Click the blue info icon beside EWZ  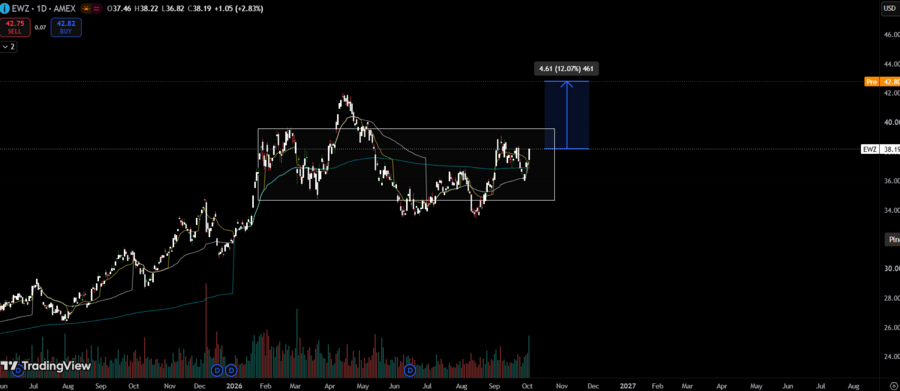[x=4, y=9]
